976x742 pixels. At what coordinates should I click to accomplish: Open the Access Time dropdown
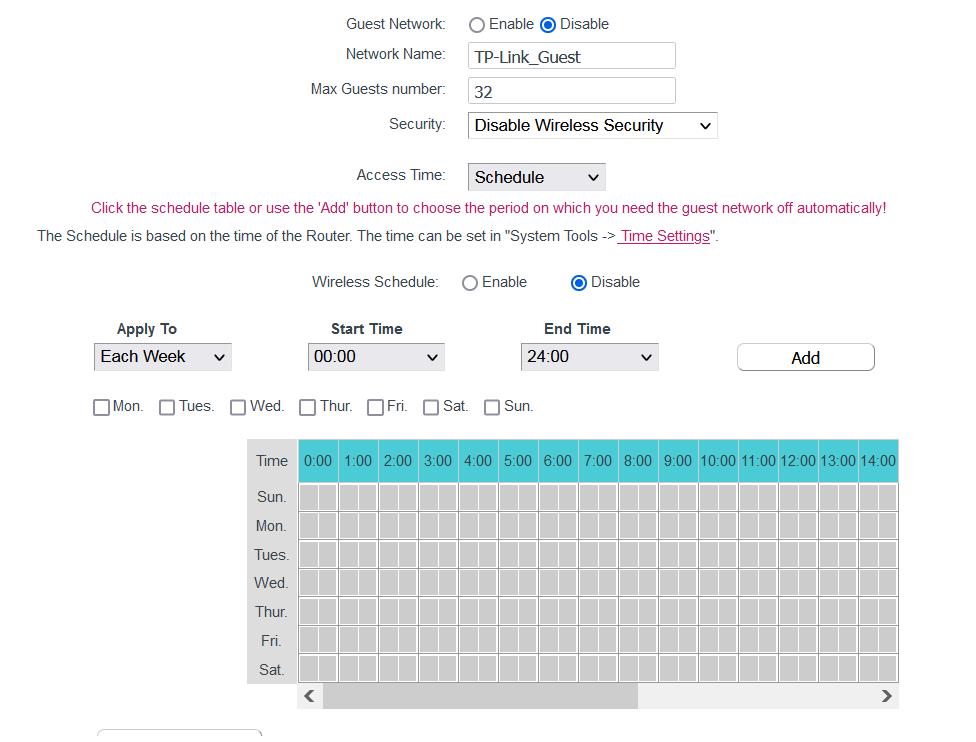536,177
